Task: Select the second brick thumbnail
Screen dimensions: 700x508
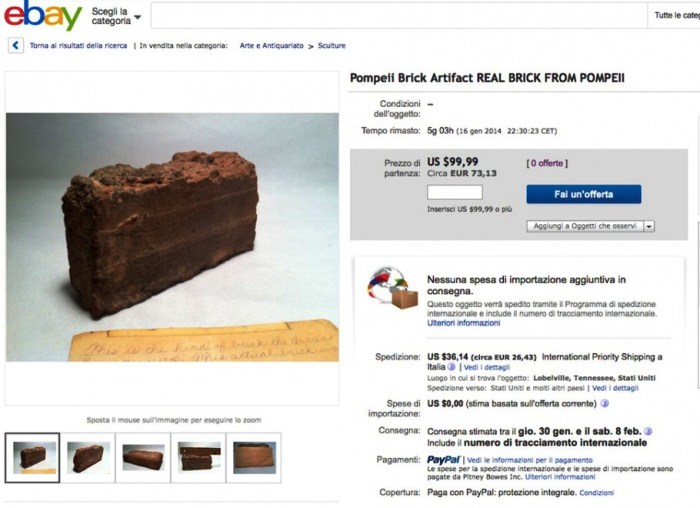Action: 88,458
